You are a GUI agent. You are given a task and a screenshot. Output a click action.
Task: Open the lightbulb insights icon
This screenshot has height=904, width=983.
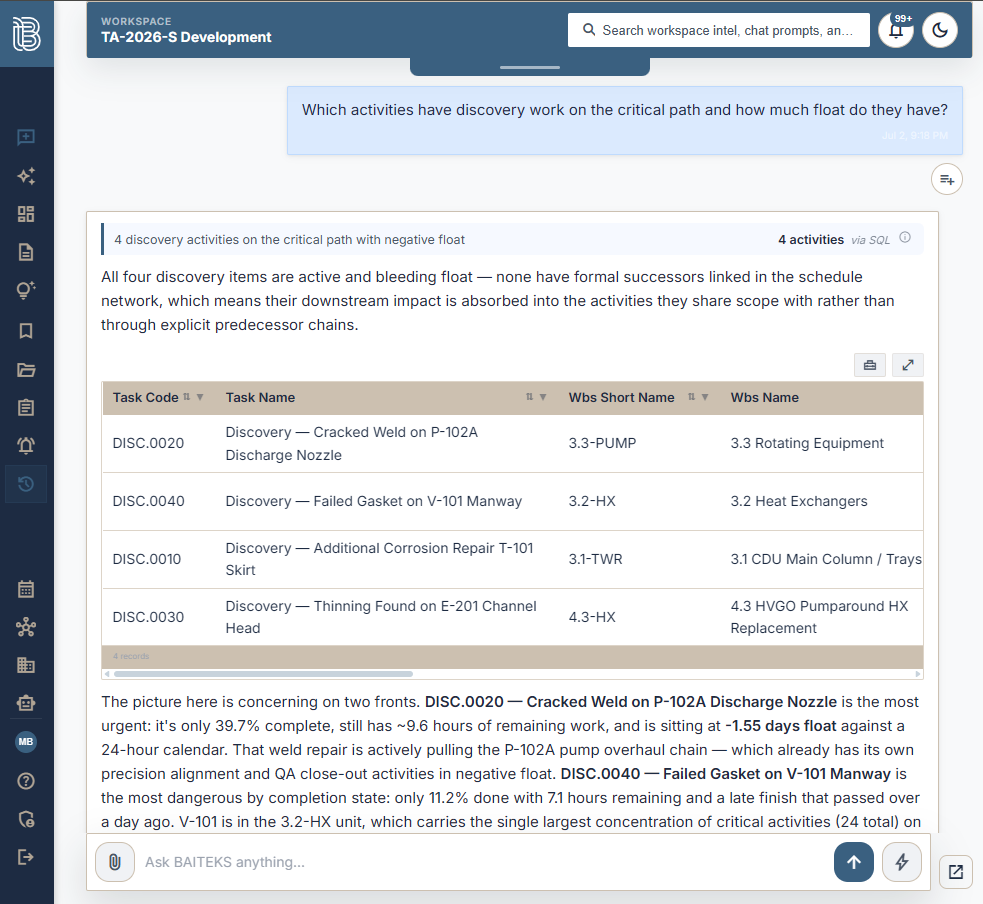[x=26, y=290]
